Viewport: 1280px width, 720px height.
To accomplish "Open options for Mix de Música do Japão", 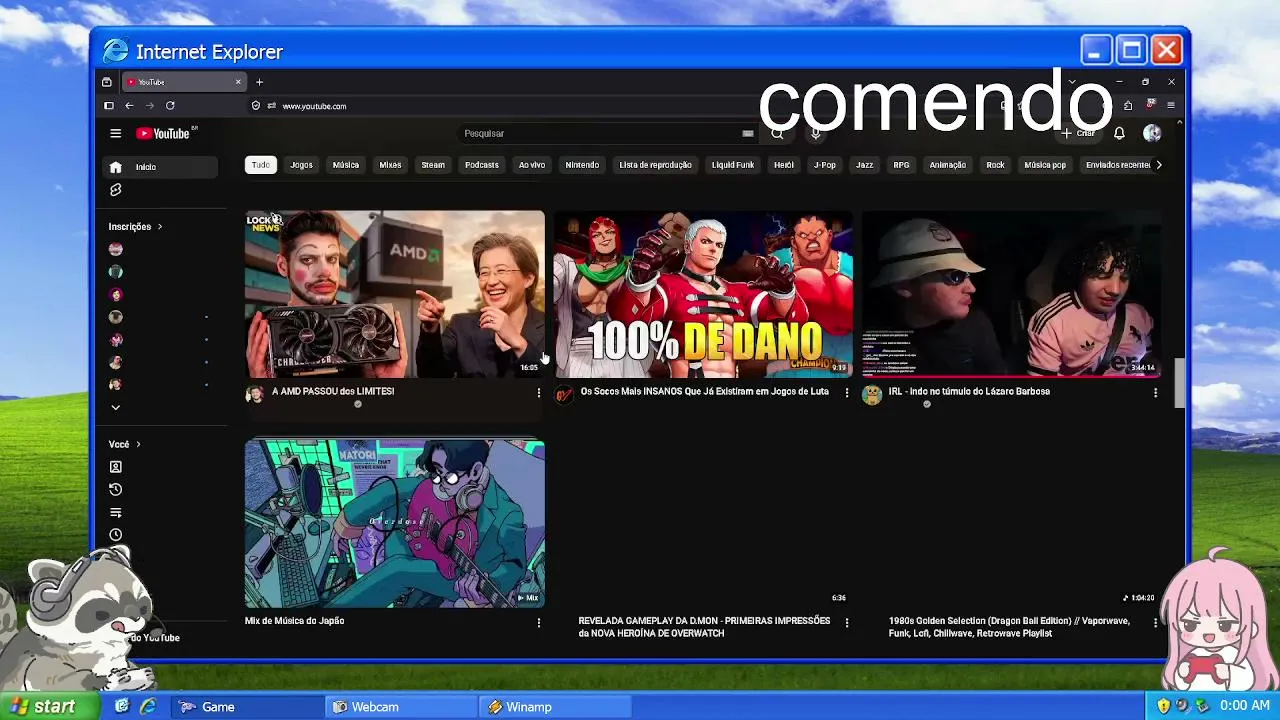I will coord(538,623).
